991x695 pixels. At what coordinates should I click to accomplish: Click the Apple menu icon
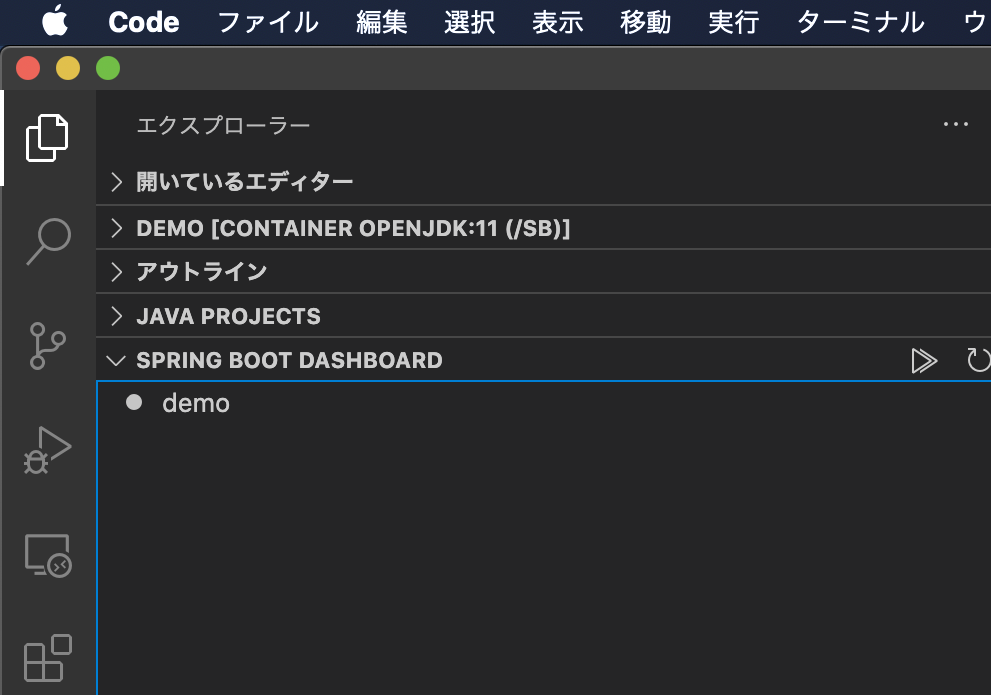pos(55,21)
